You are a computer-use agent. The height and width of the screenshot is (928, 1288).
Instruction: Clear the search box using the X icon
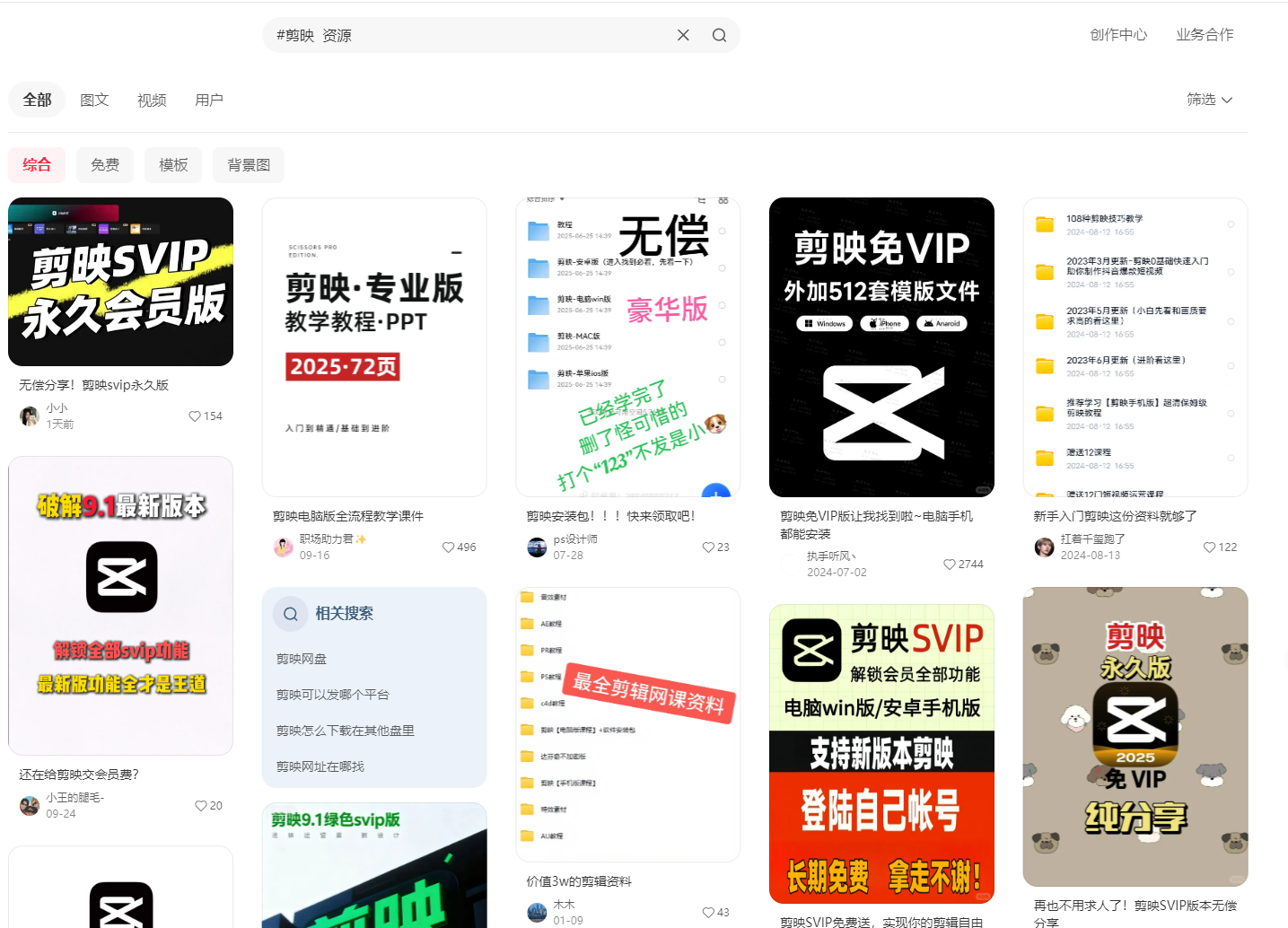coord(683,34)
